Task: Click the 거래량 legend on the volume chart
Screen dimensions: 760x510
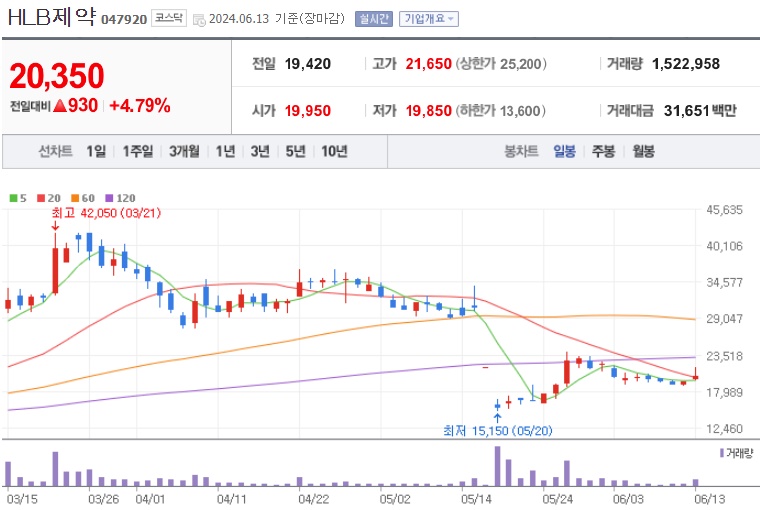Action: click(x=736, y=453)
